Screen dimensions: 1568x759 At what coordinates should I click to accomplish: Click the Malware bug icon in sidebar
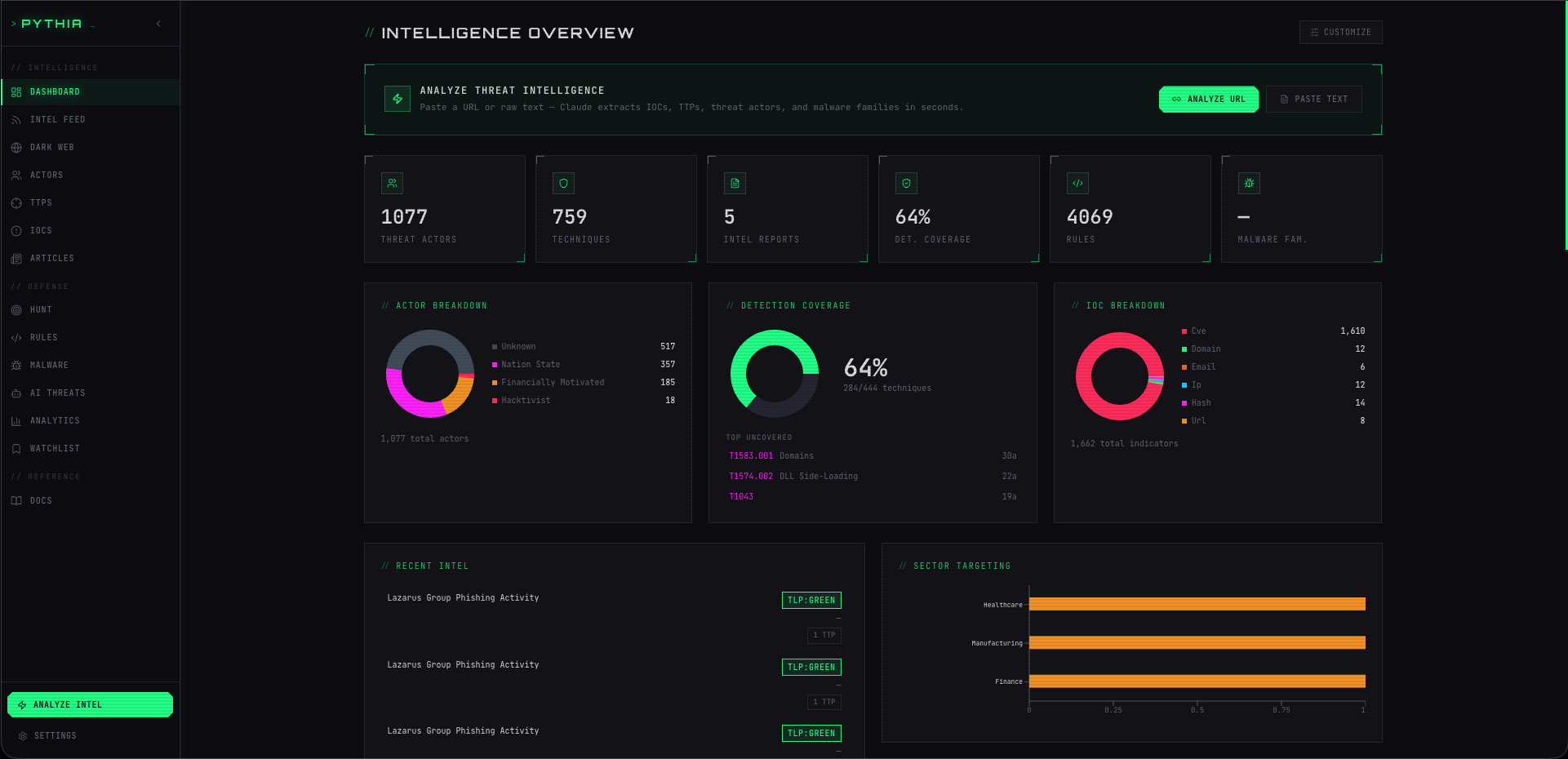pos(16,366)
